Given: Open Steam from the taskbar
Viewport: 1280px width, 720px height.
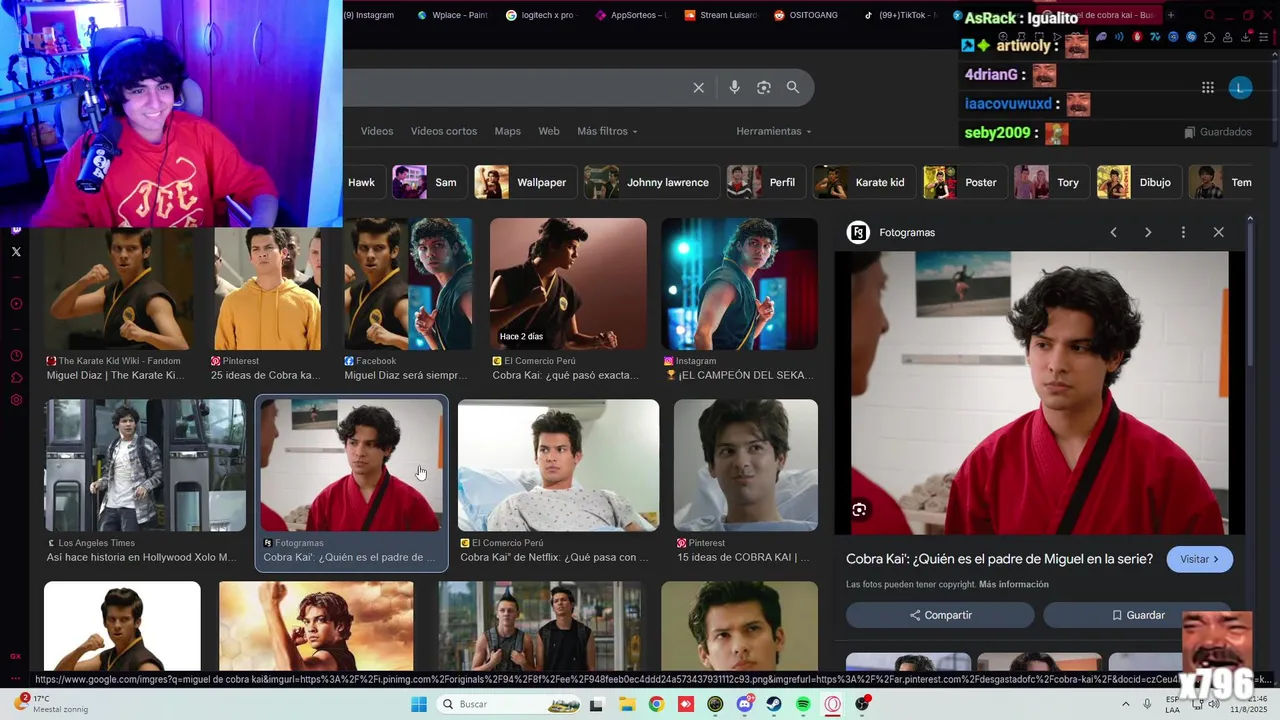Looking at the screenshot, I should (774, 704).
